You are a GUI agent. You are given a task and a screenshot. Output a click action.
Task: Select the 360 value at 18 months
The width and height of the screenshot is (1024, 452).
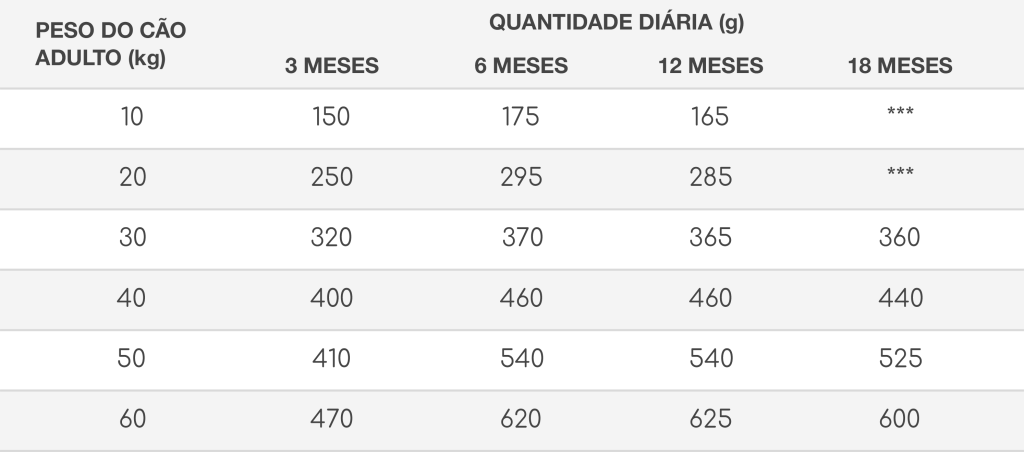899,237
